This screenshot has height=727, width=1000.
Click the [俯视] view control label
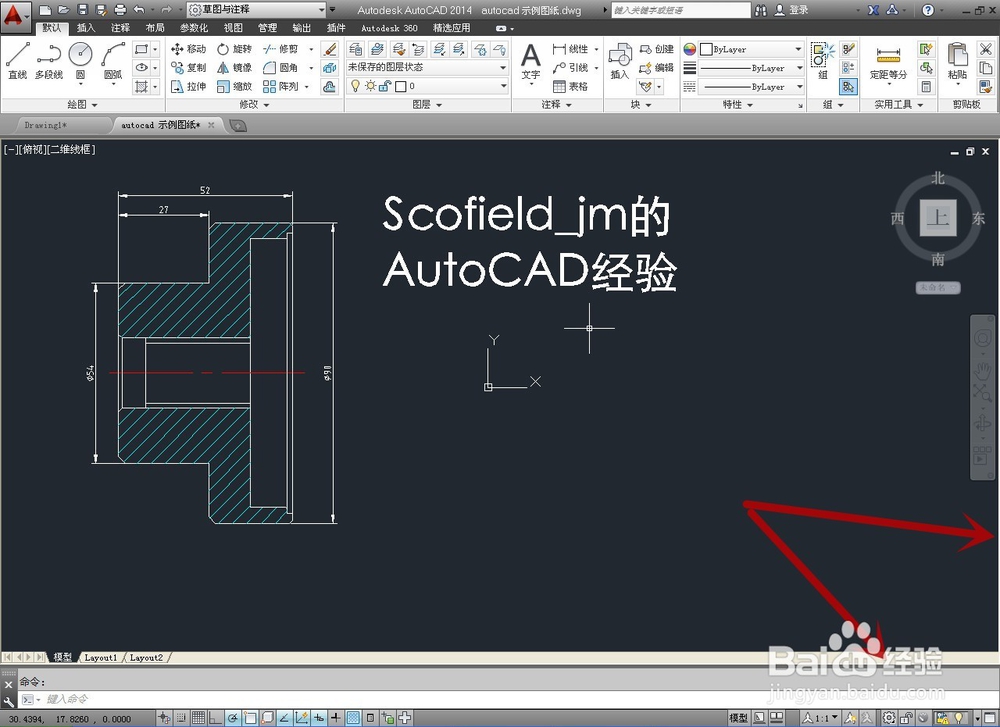34,149
